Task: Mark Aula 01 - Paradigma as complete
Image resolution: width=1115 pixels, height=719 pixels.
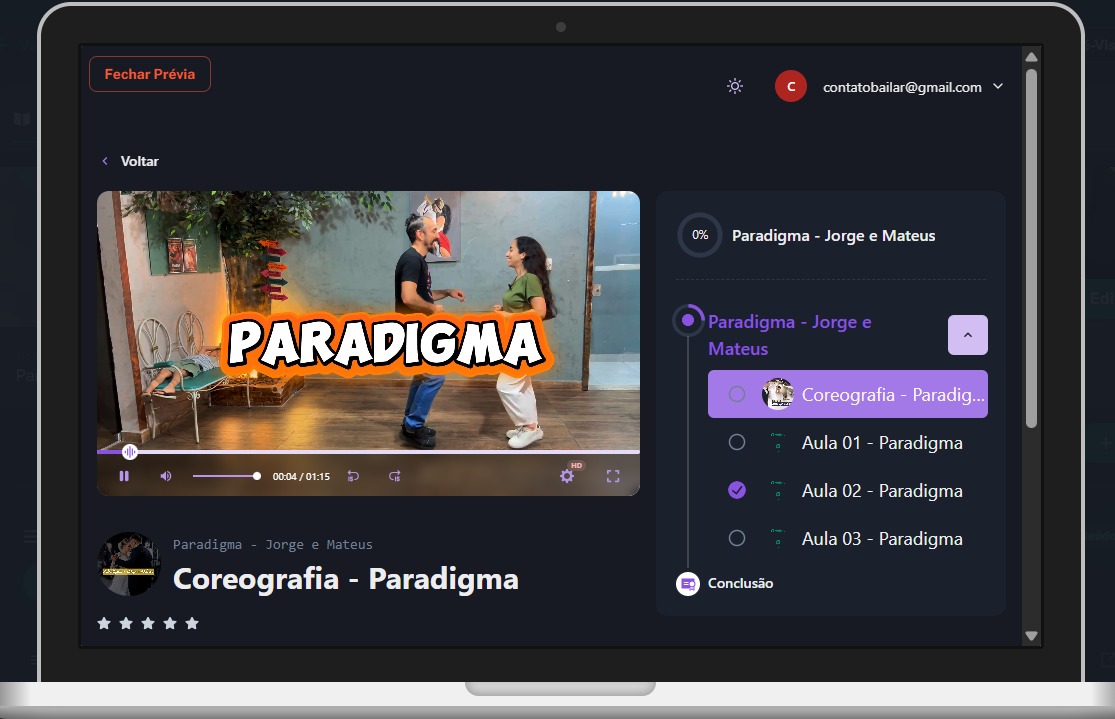Action: [x=737, y=442]
